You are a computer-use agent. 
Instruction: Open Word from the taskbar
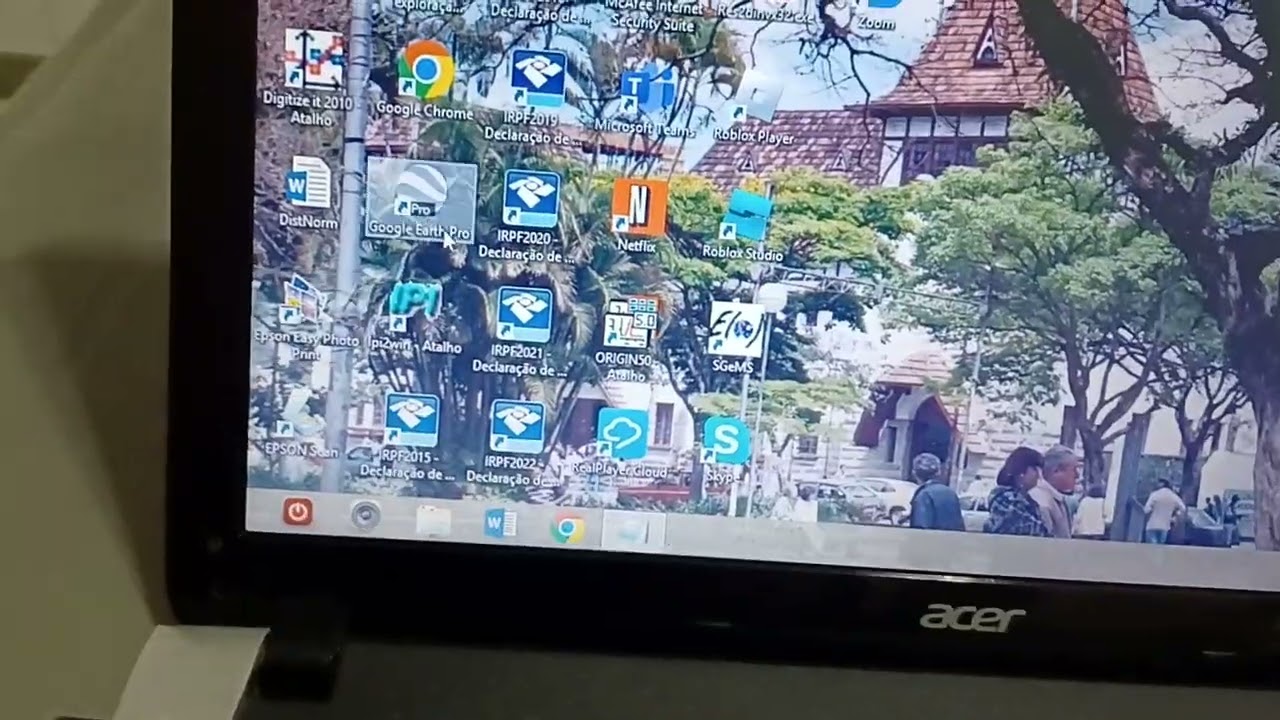500,524
